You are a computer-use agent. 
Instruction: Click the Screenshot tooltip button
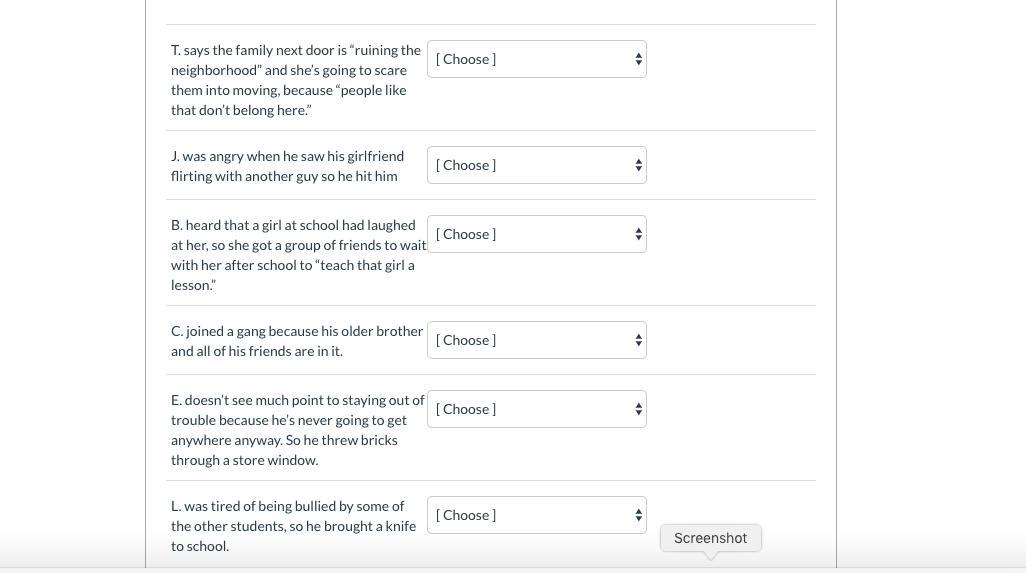pos(710,538)
